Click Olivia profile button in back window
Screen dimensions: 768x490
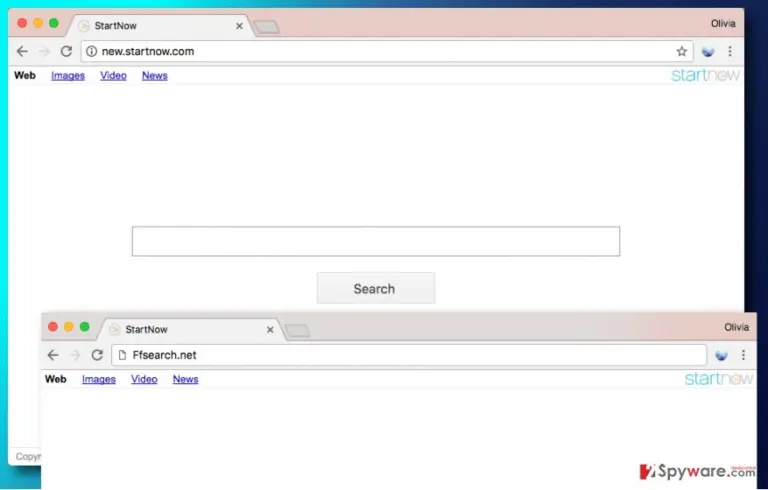coord(723,24)
